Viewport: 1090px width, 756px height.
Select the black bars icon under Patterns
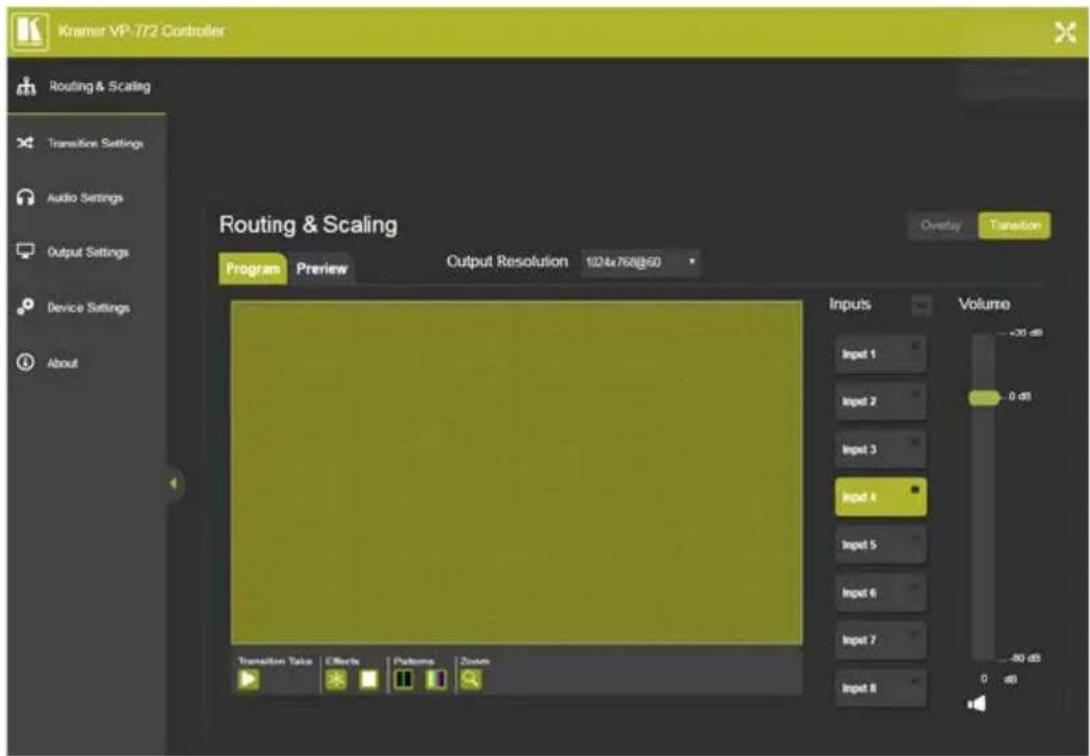point(404,679)
